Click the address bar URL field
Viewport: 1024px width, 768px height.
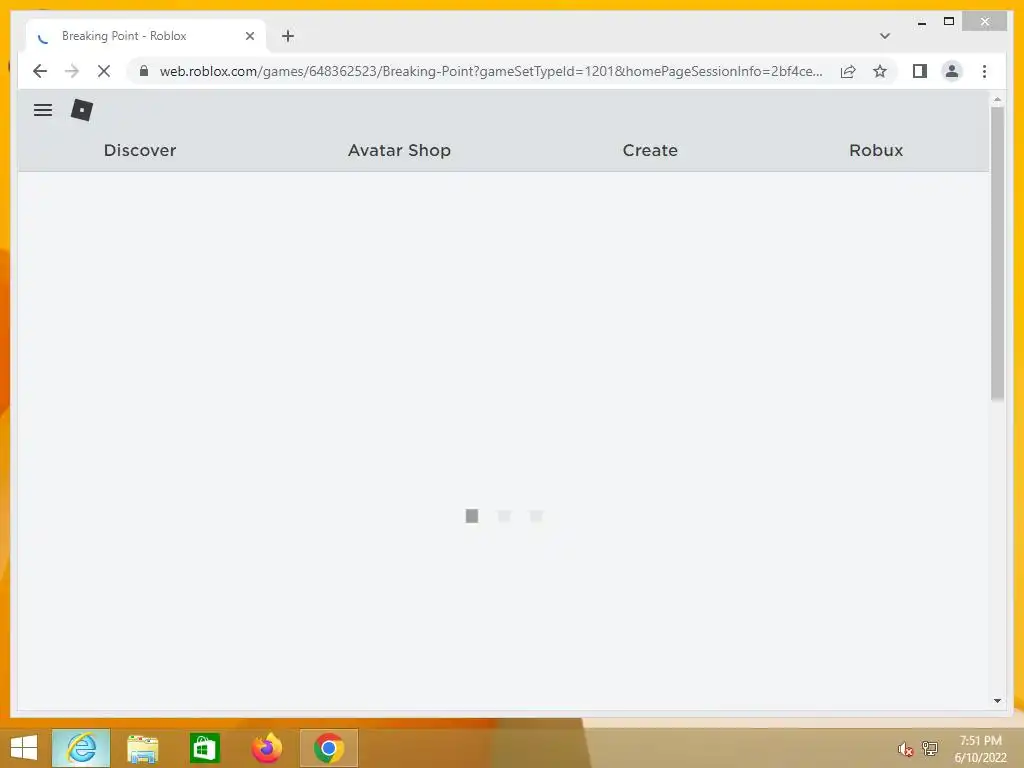pos(490,71)
